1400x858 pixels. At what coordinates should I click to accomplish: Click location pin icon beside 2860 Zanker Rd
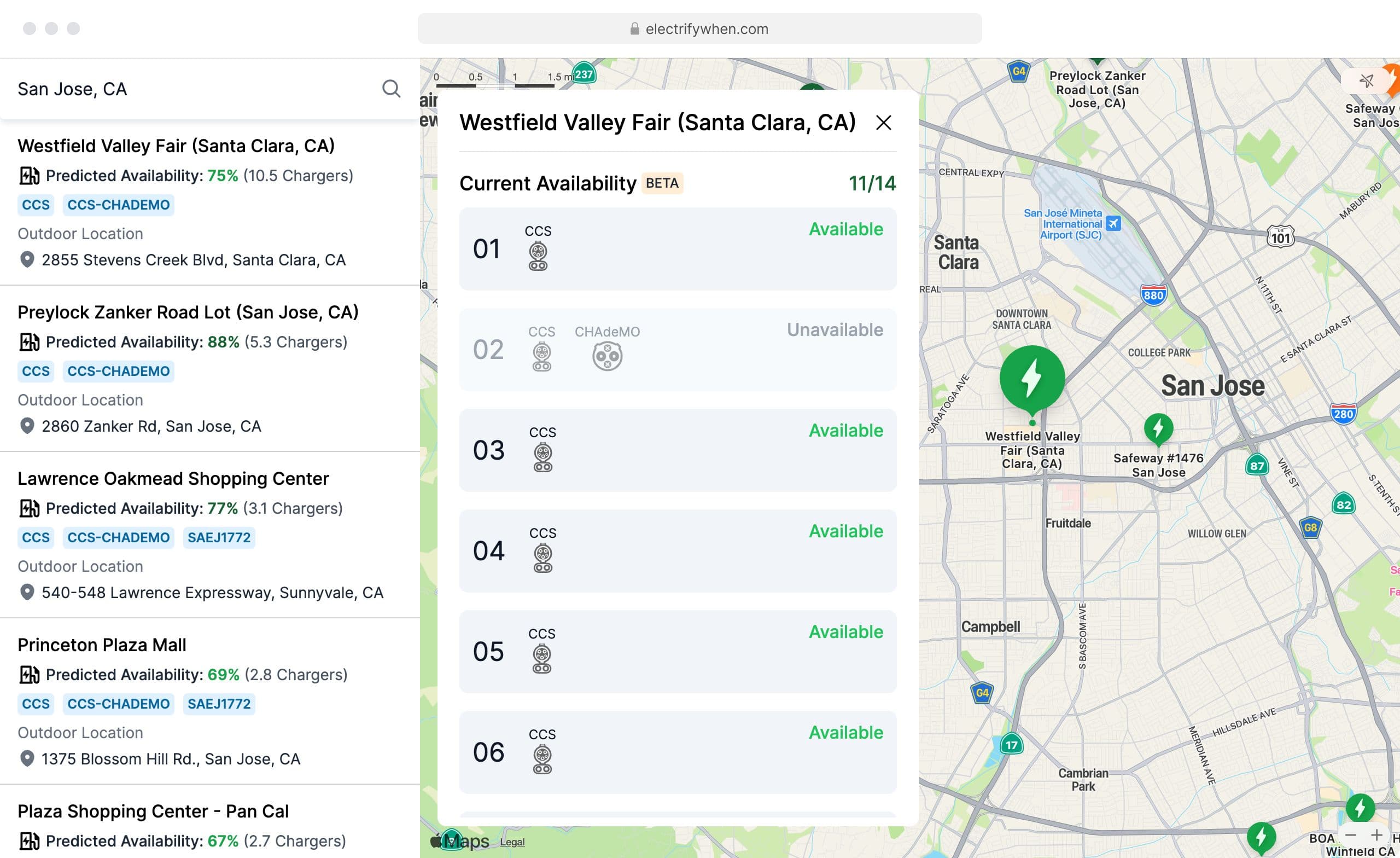tap(27, 426)
